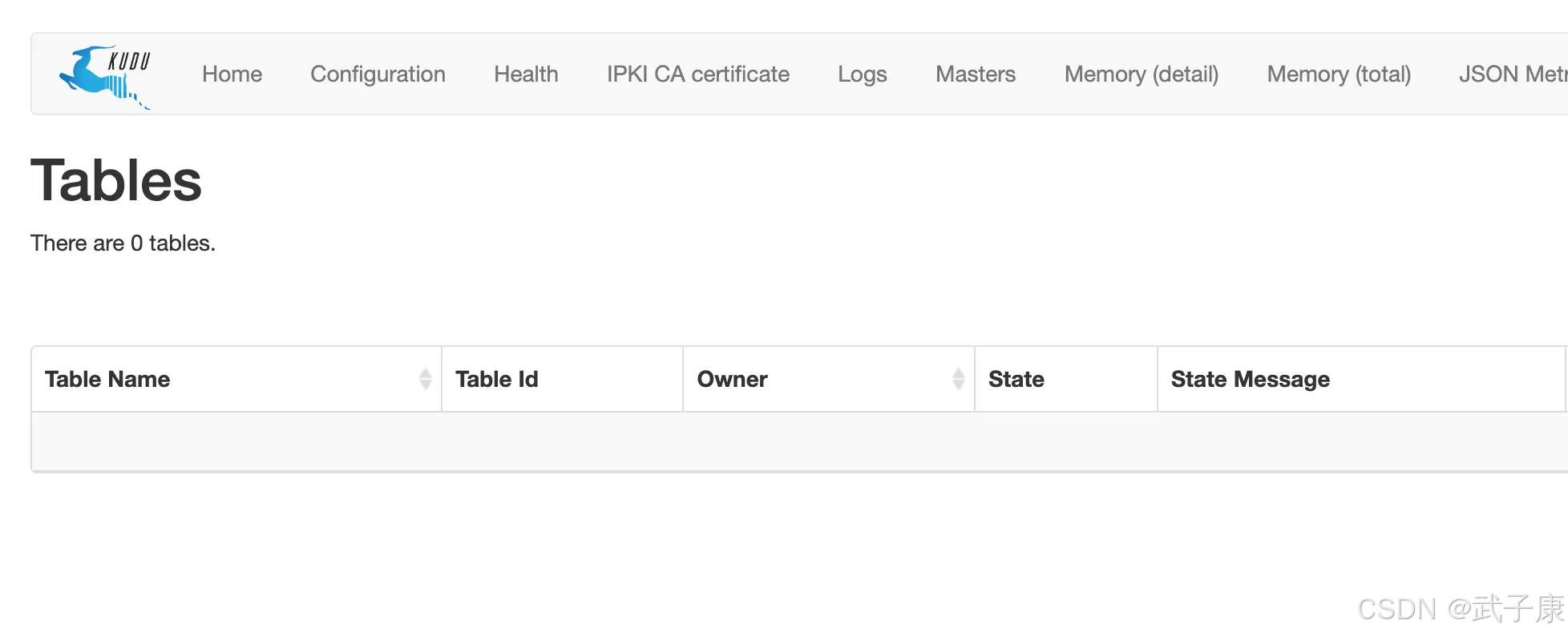Click the Table Name column header
Image resolution: width=1568 pixels, height=636 pixels.
107,380
